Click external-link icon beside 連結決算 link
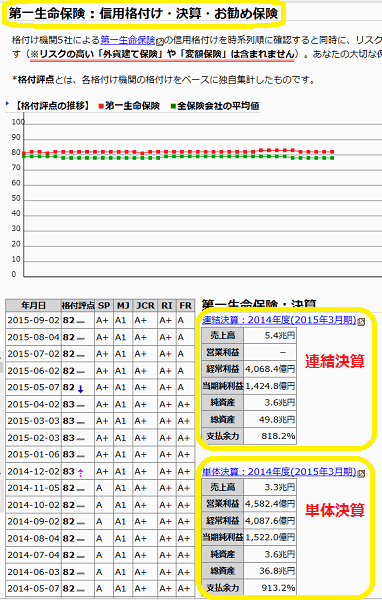Viewport: 382px width, 600px height. 361,322
